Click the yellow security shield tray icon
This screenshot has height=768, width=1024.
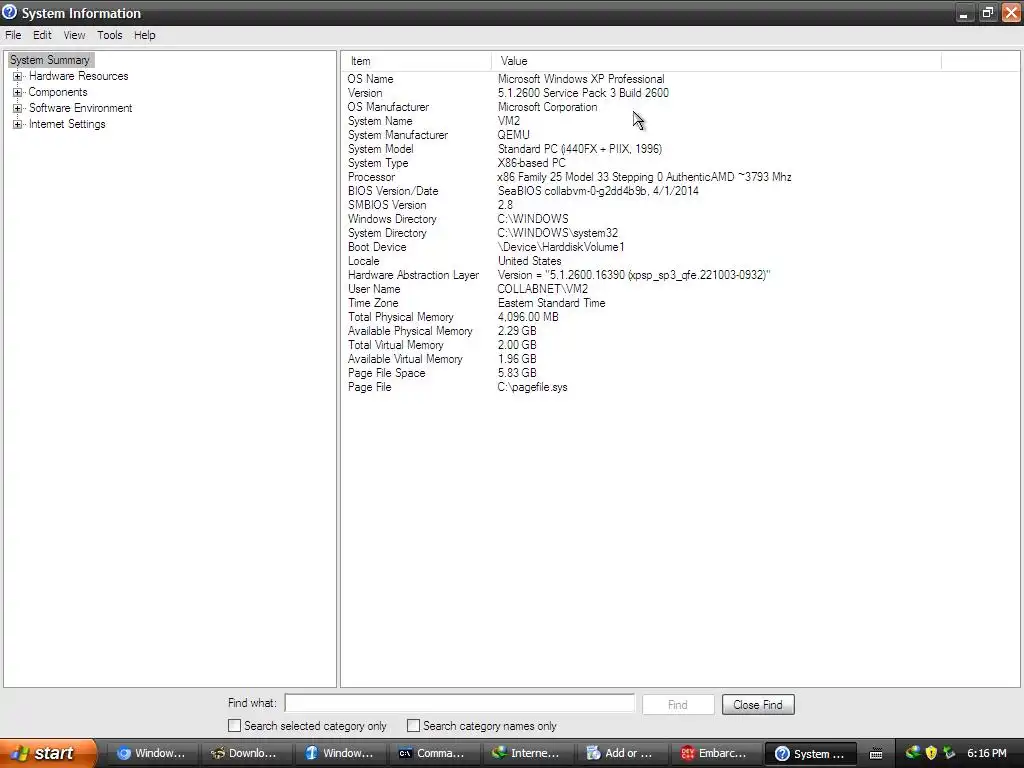[931, 753]
